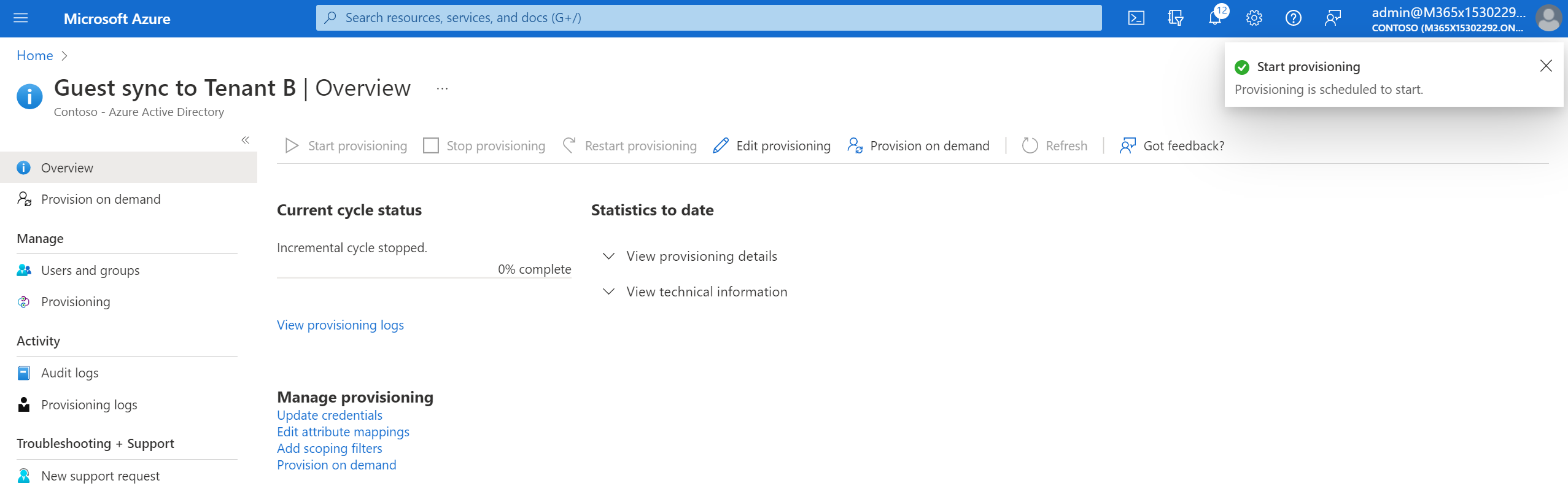
Task: Open Audit logs from Activity section
Action: coord(69,373)
